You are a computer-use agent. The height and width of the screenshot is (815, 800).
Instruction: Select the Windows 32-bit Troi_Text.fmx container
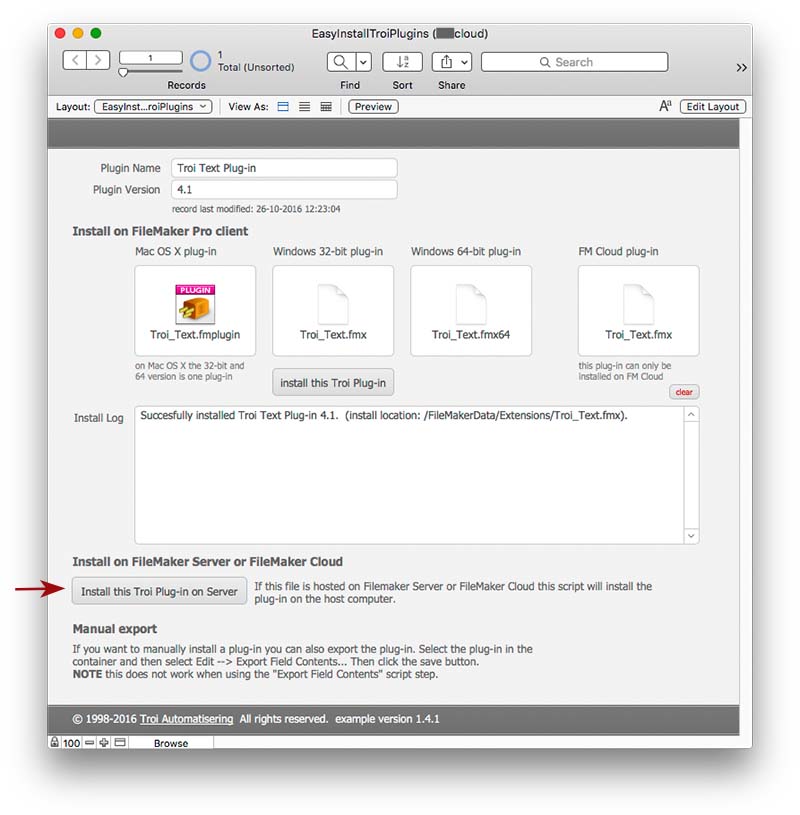333,311
